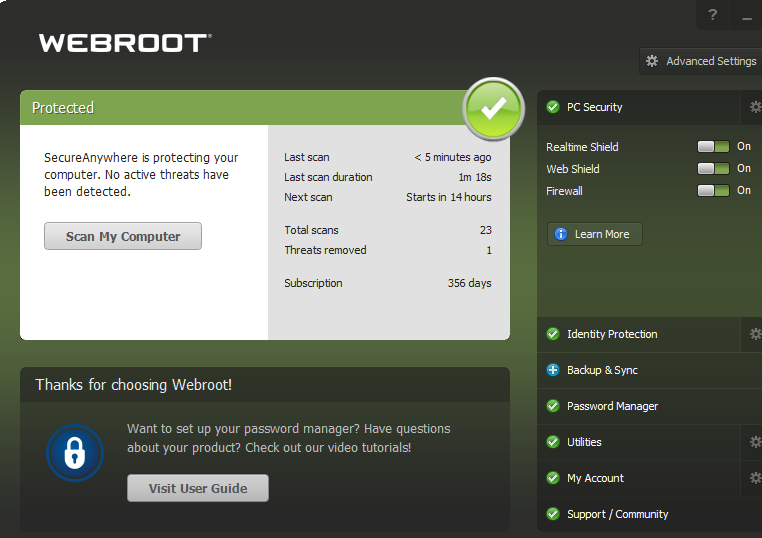Click 'Starts in 14 hours' value

point(449,197)
